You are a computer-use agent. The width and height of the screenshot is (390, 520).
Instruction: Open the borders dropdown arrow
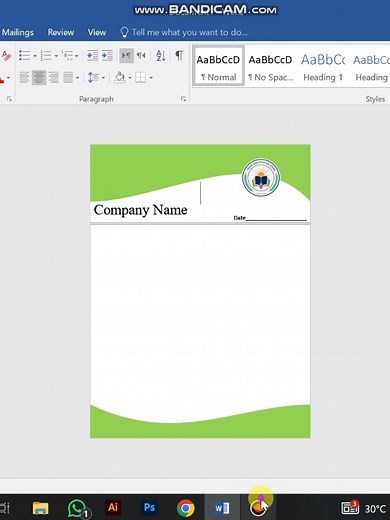(151, 78)
